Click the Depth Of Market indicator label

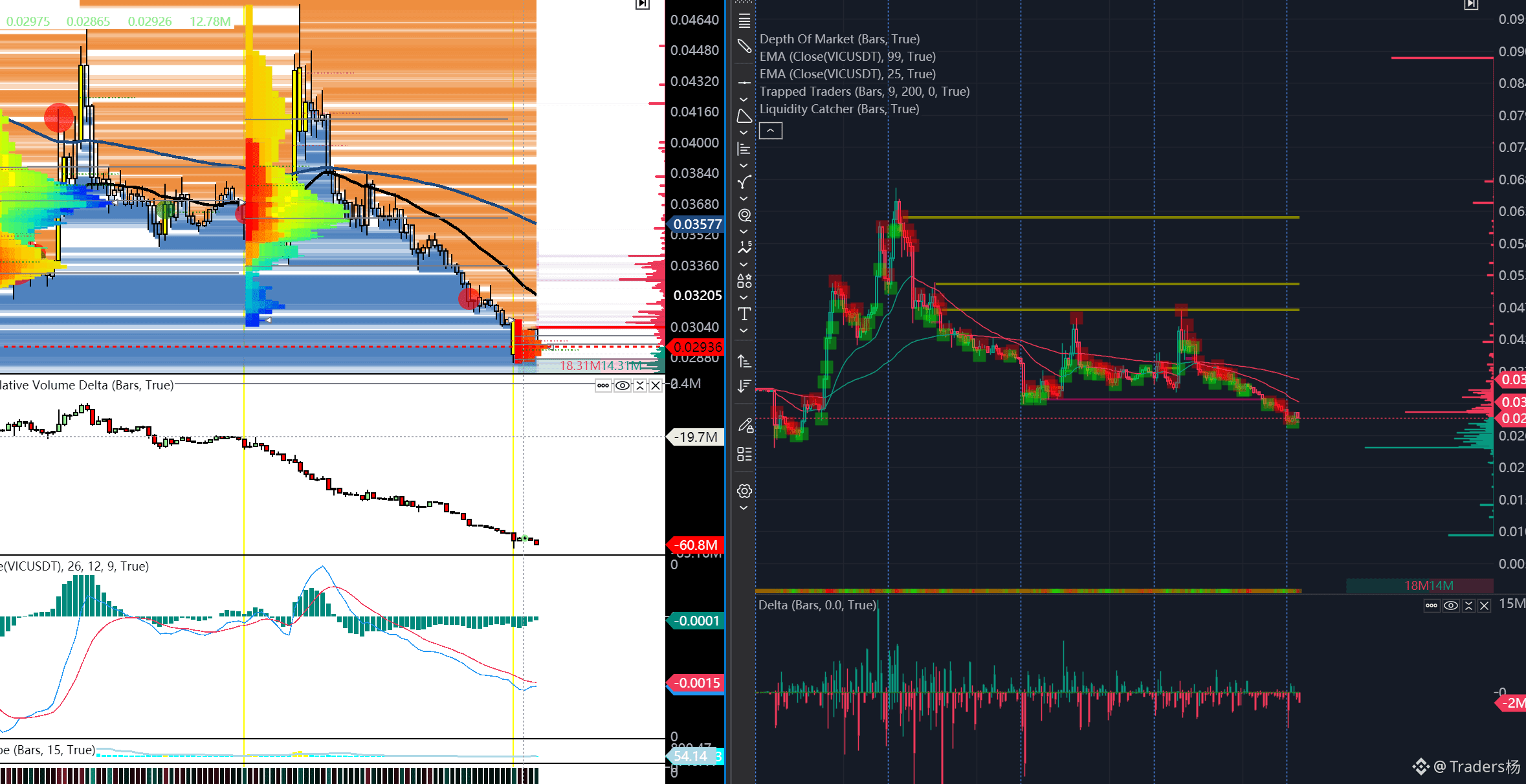tap(839, 39)
